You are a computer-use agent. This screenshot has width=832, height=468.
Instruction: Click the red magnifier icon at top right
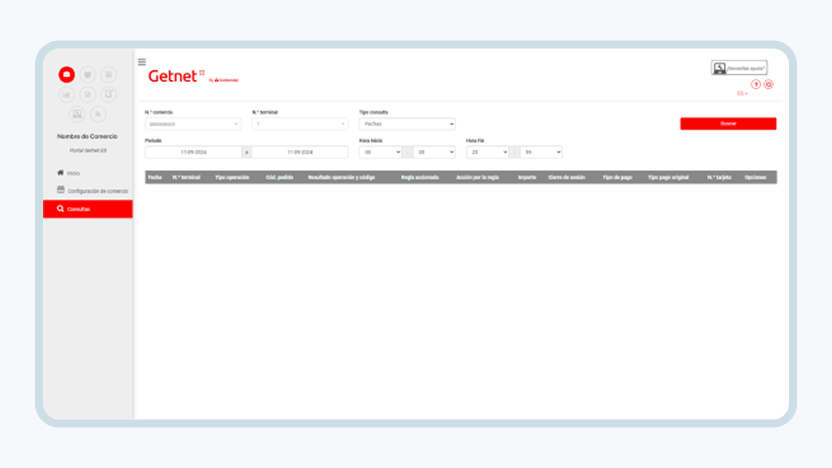tap(768, 84)
